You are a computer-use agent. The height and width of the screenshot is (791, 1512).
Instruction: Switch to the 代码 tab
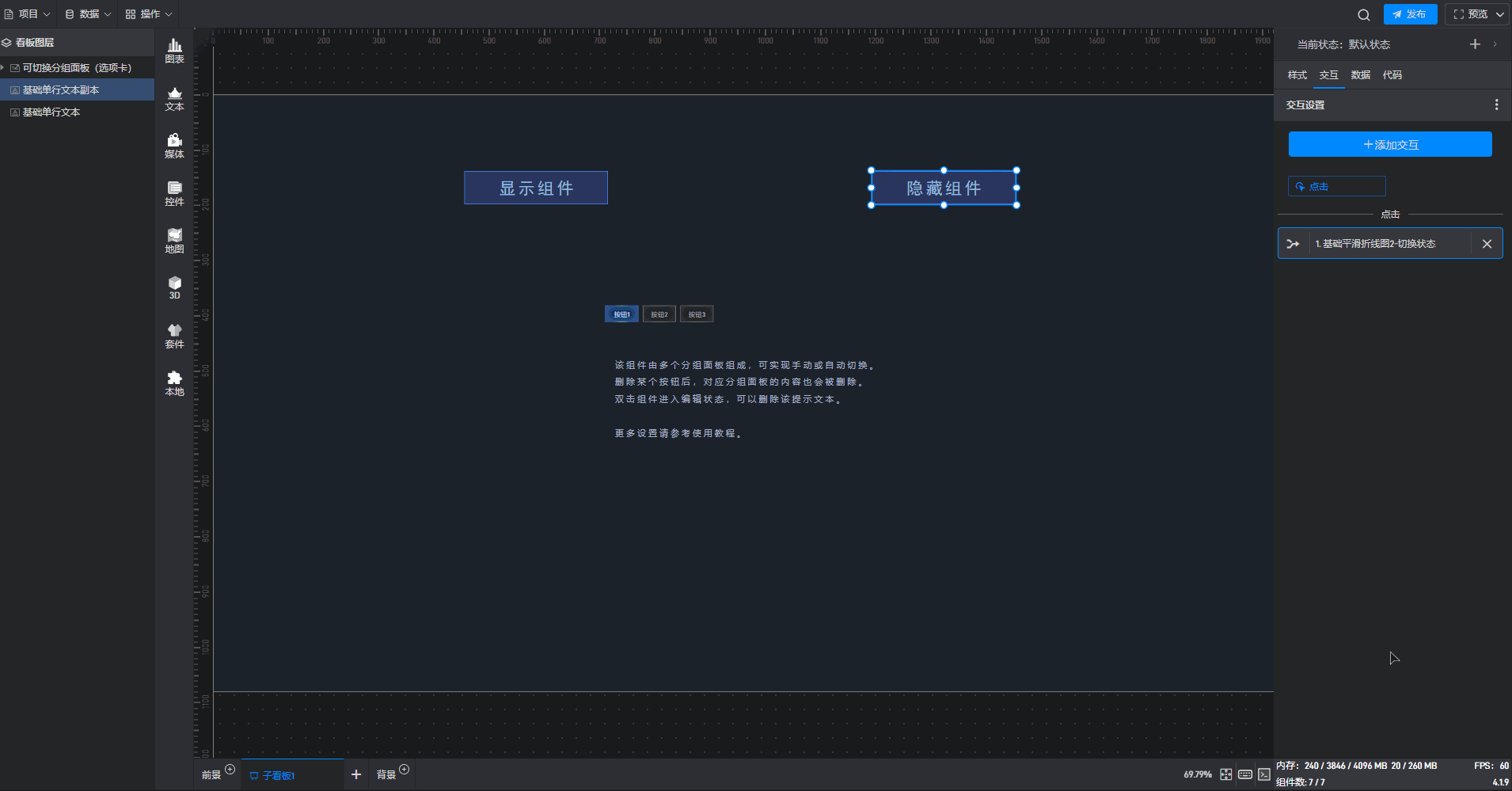click(1392, 75)
